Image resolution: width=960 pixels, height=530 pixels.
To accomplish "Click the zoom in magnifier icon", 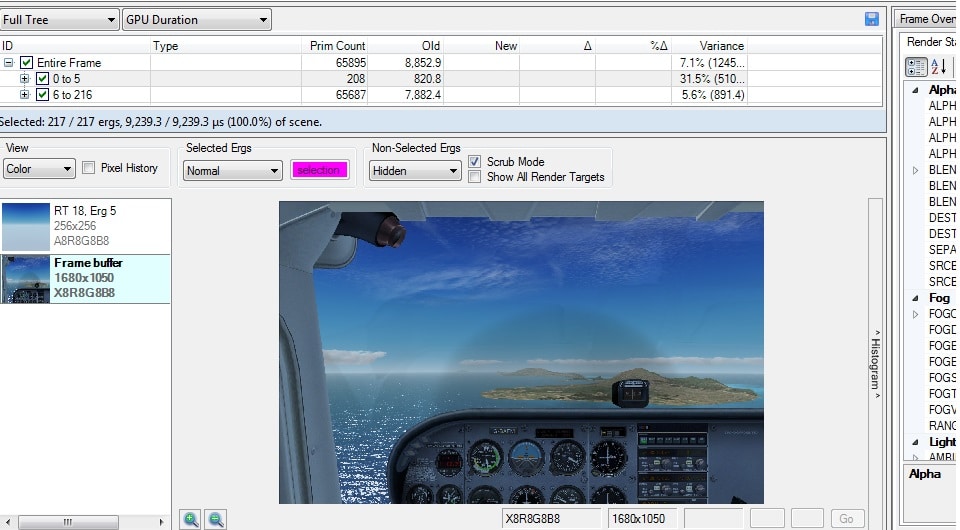I will click(x=190, y=519).
